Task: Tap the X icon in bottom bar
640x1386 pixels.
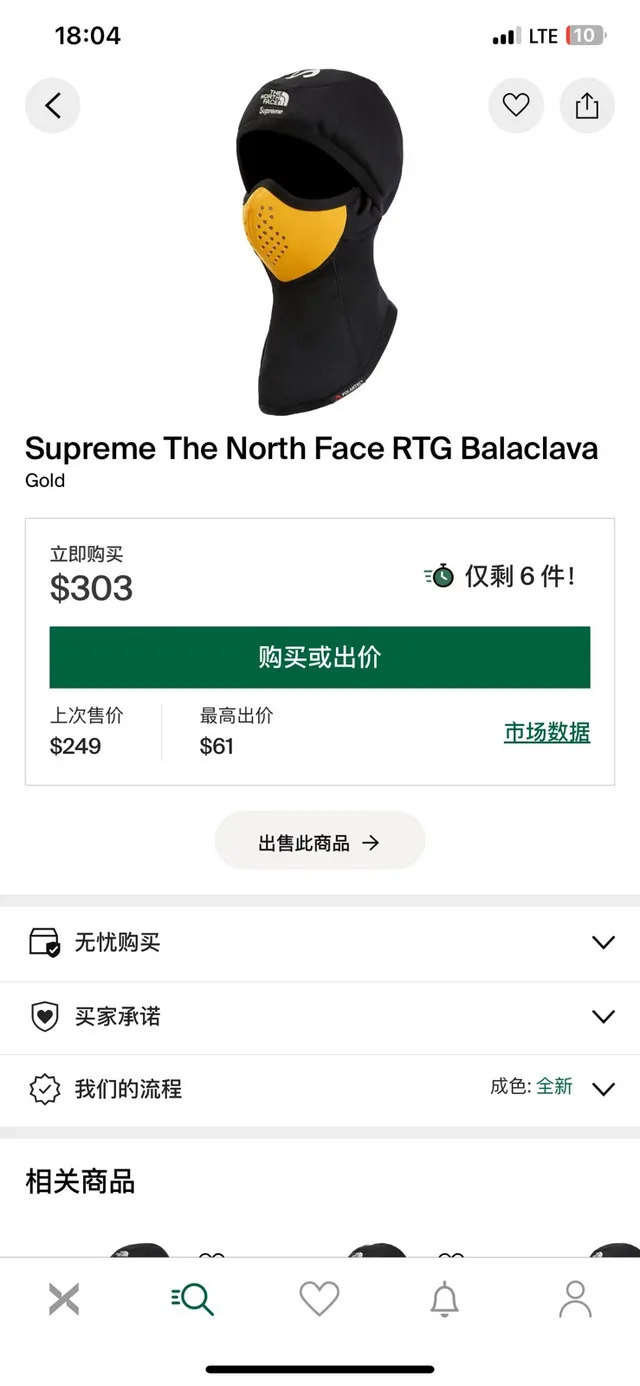Action: 64,1297
